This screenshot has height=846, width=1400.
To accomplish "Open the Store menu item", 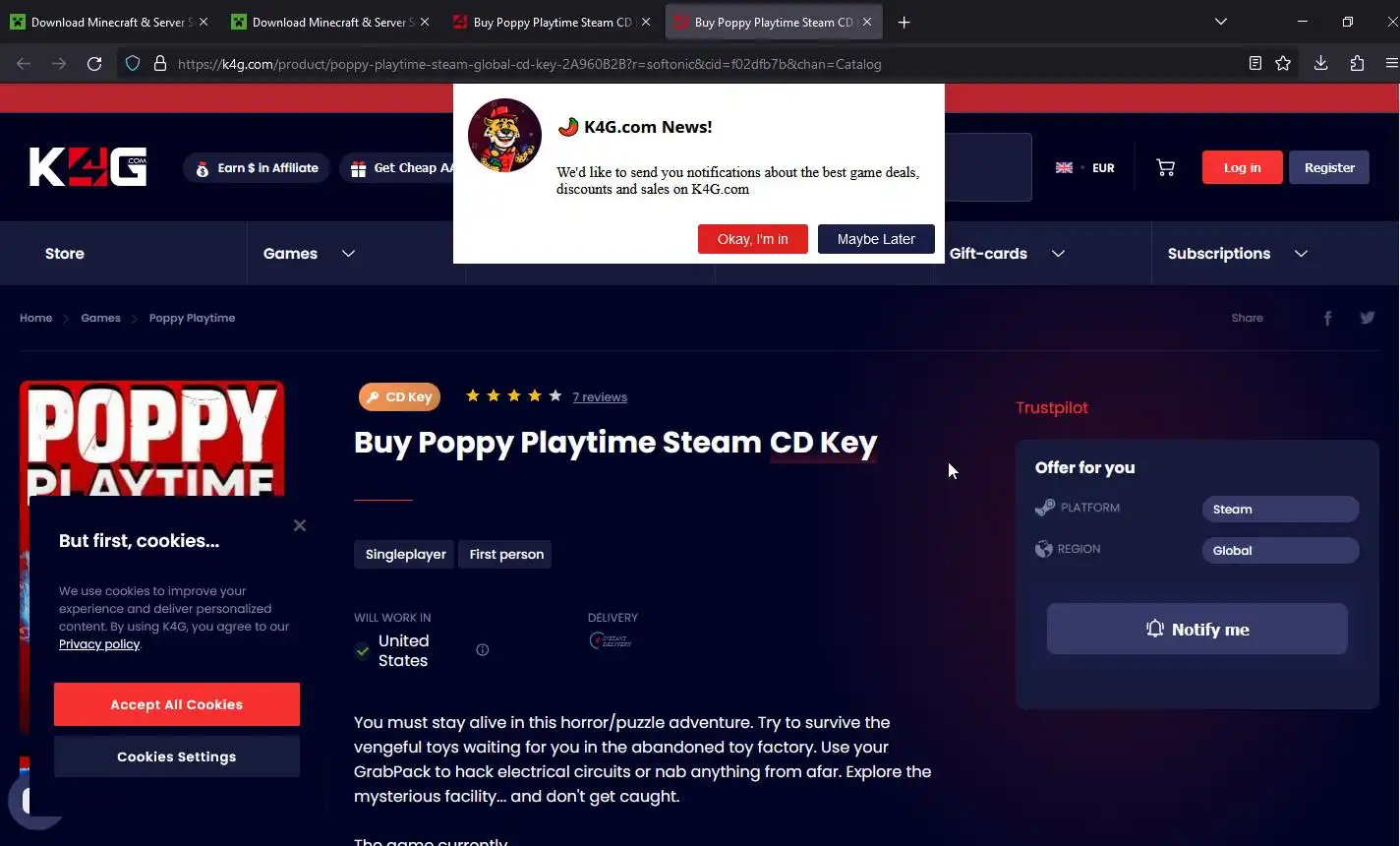I will click(x=65, y=253).
